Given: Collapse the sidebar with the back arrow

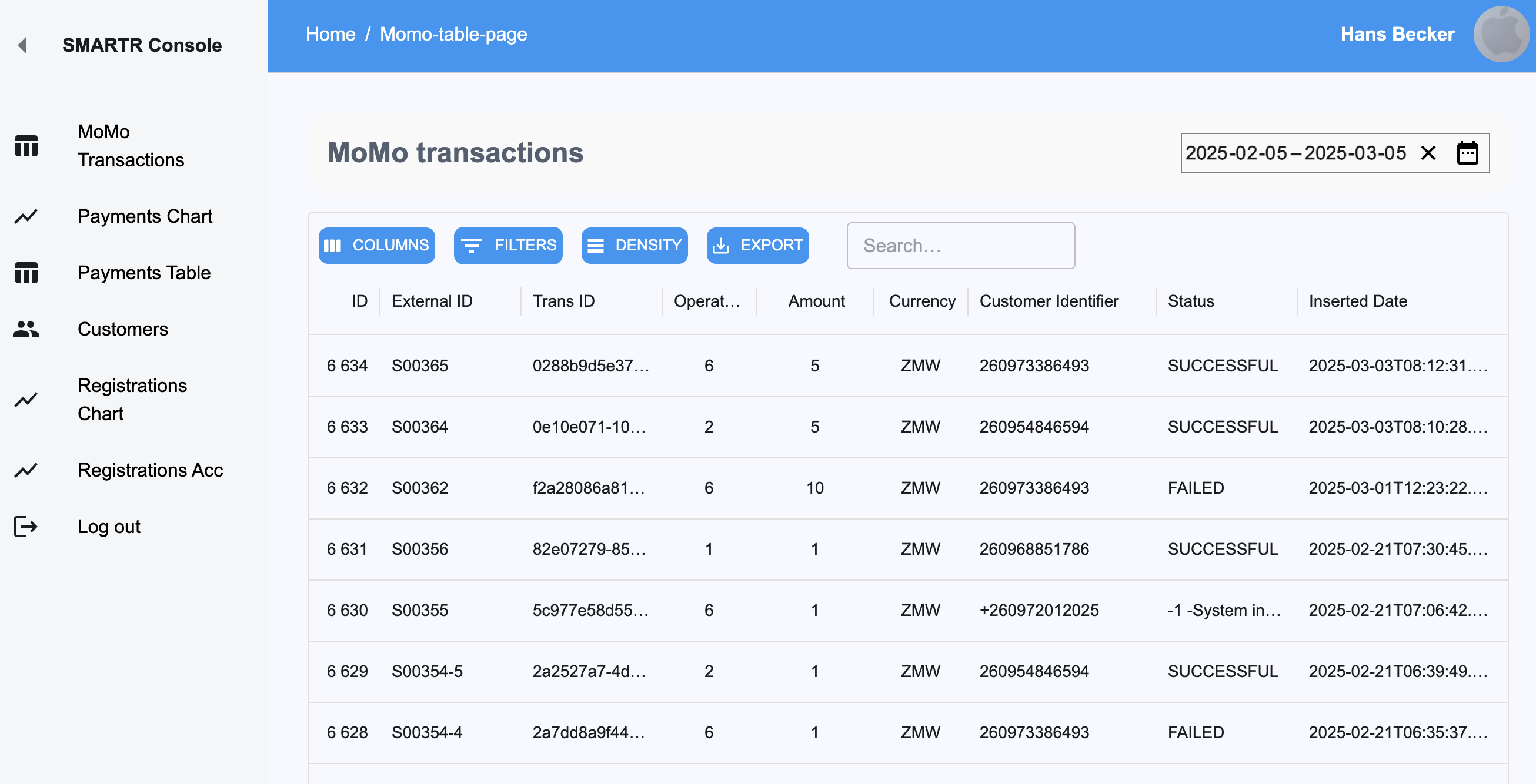Looking at the screenshot, I should tap(23, 45).
